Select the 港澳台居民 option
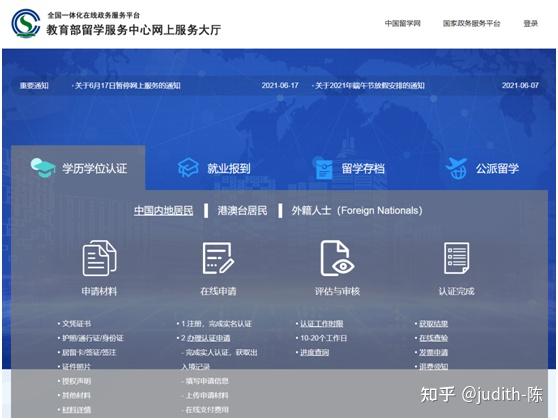This screenshot has width=558, height=420. coord(242,210)
